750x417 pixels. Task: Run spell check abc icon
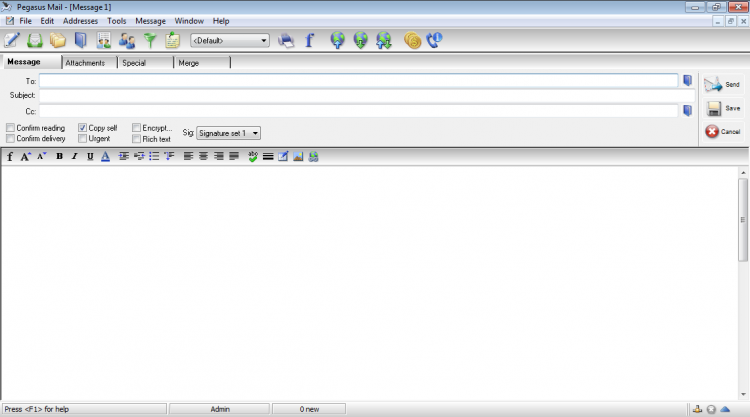pyautogui.click(x=253, y=156)
